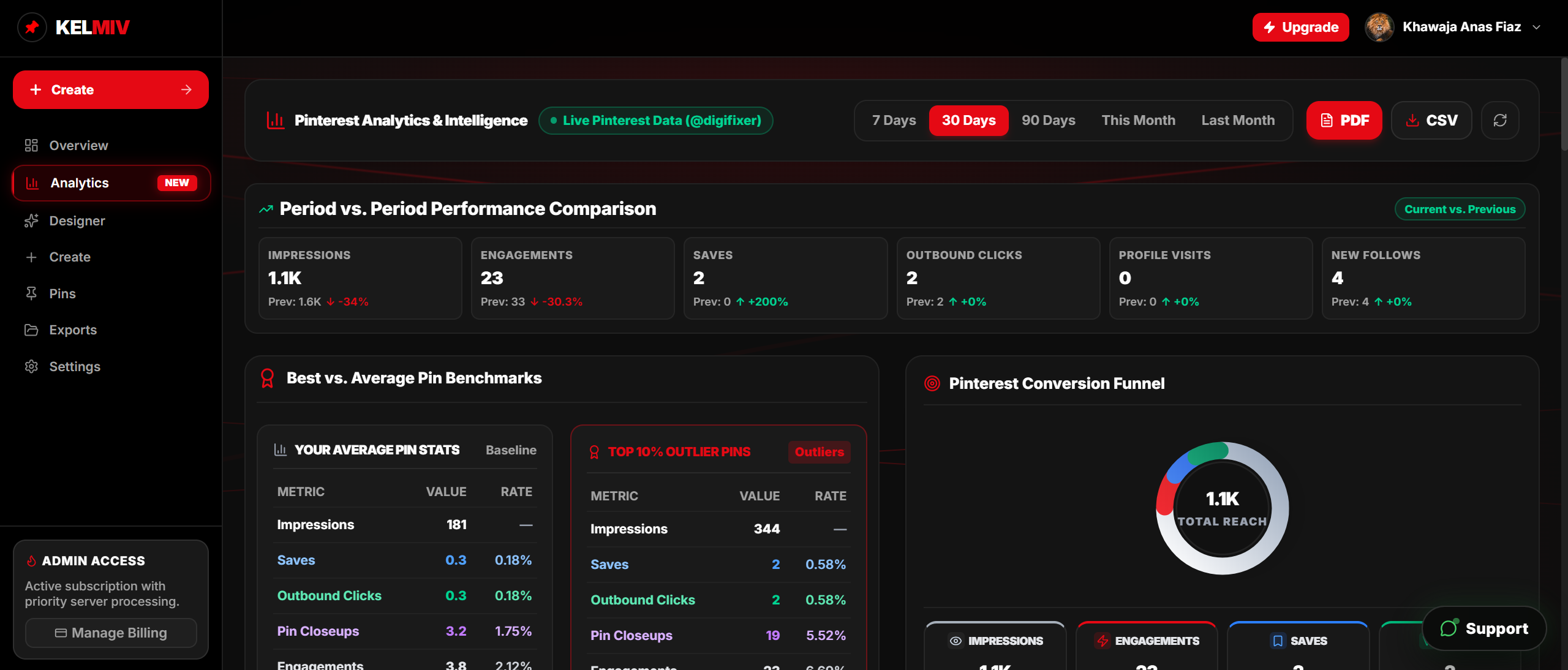
Task: Open Analytics in the sidebar
Action: tap(111, 183)
